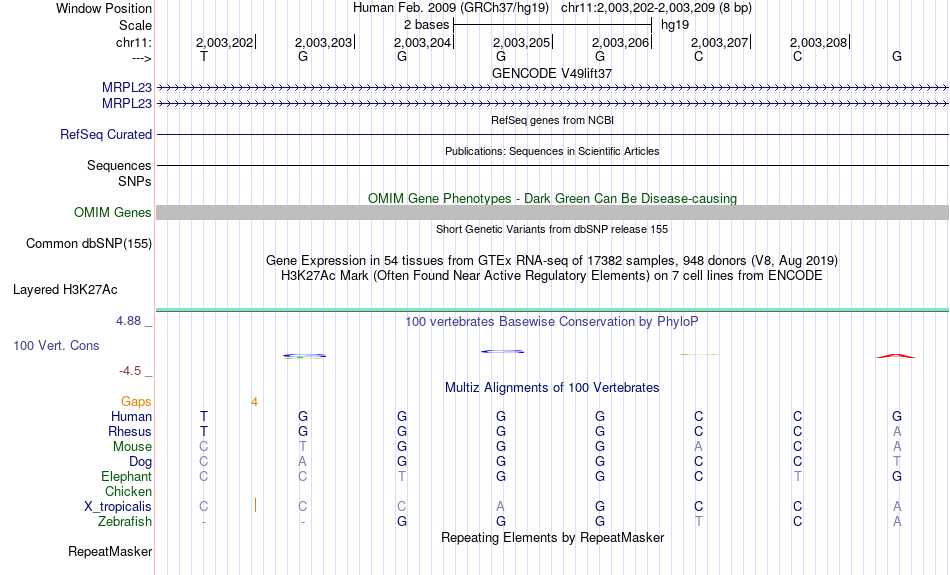
Task: Select the Rhesus species label
Action: click(130, 432)
